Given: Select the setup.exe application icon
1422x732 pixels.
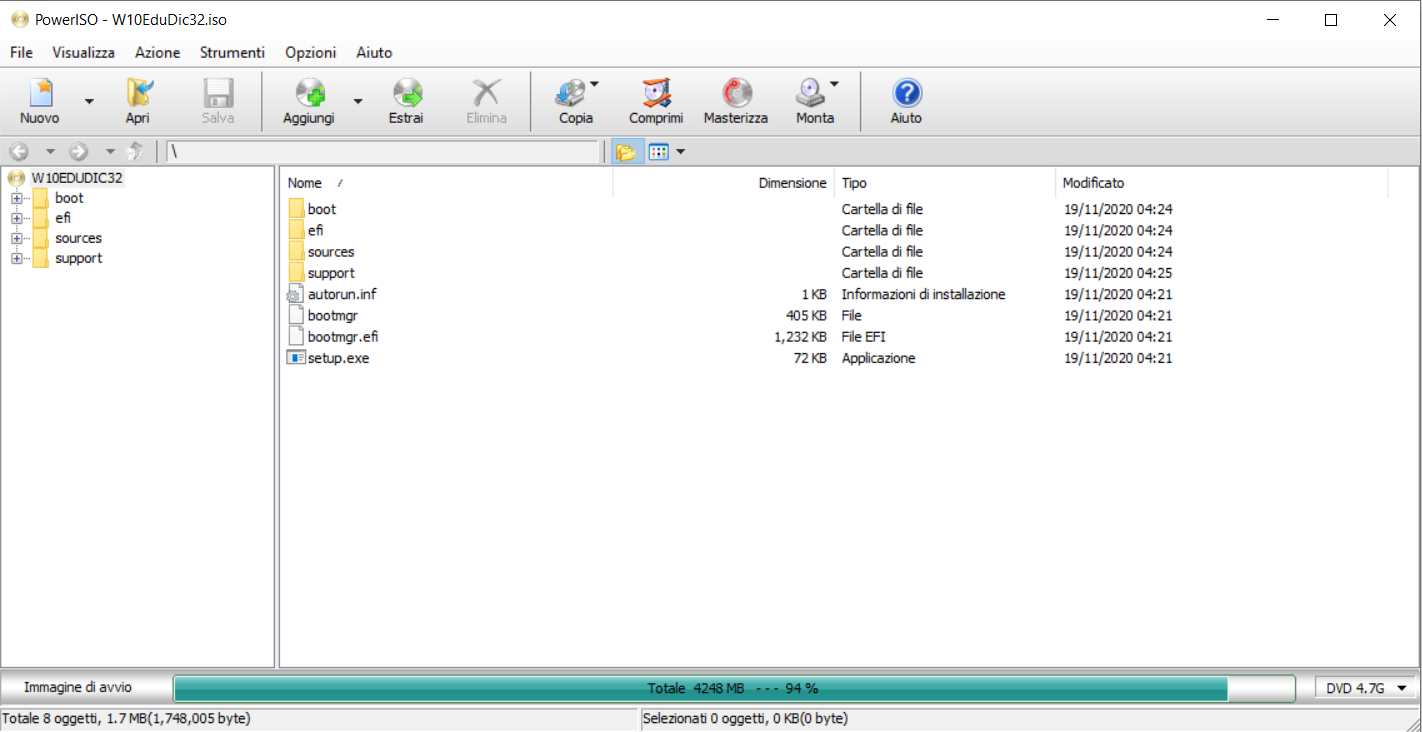Looking at the screenshot, I should 295,357.
